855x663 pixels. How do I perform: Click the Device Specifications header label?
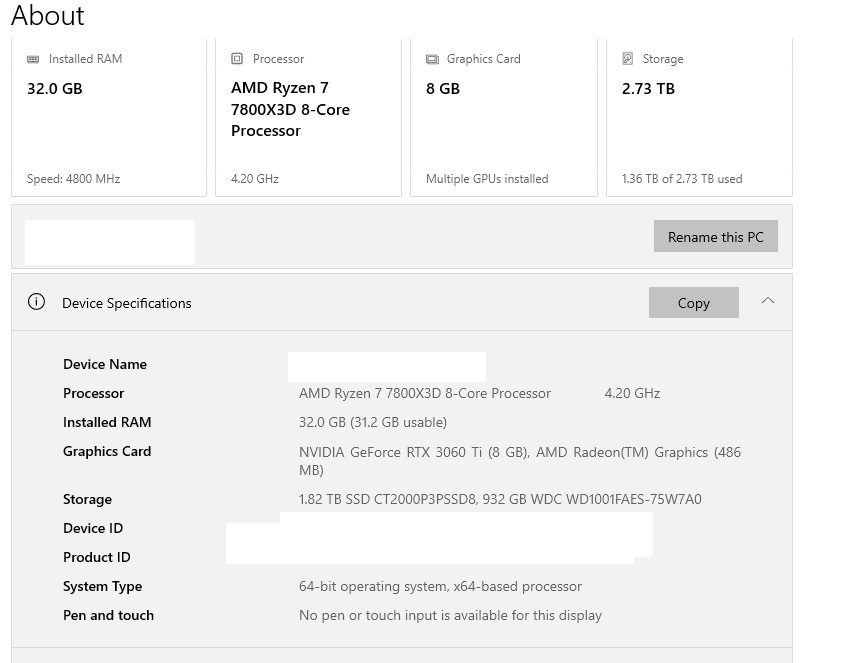coord(127,303)
